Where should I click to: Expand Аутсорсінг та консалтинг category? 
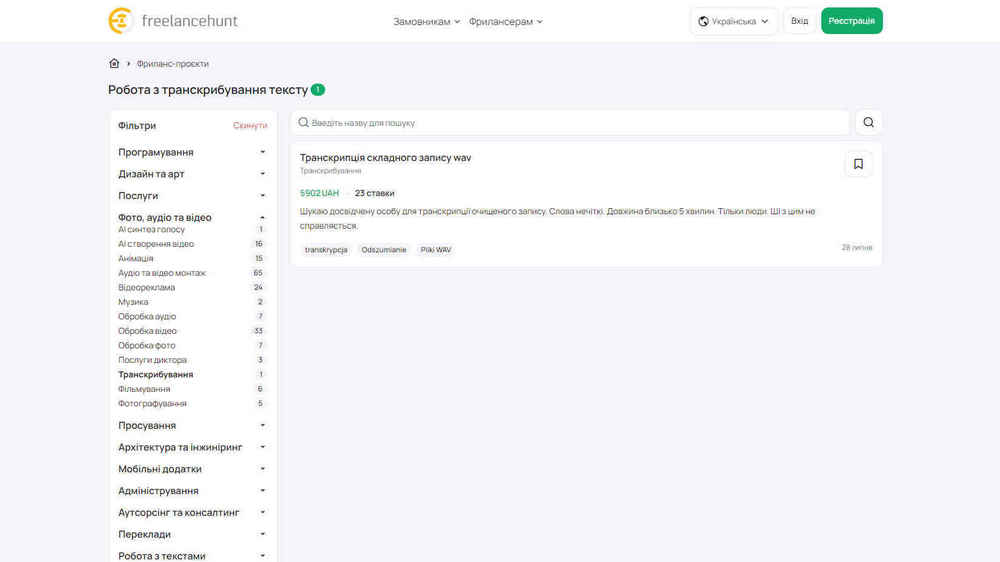click(192, 512)
